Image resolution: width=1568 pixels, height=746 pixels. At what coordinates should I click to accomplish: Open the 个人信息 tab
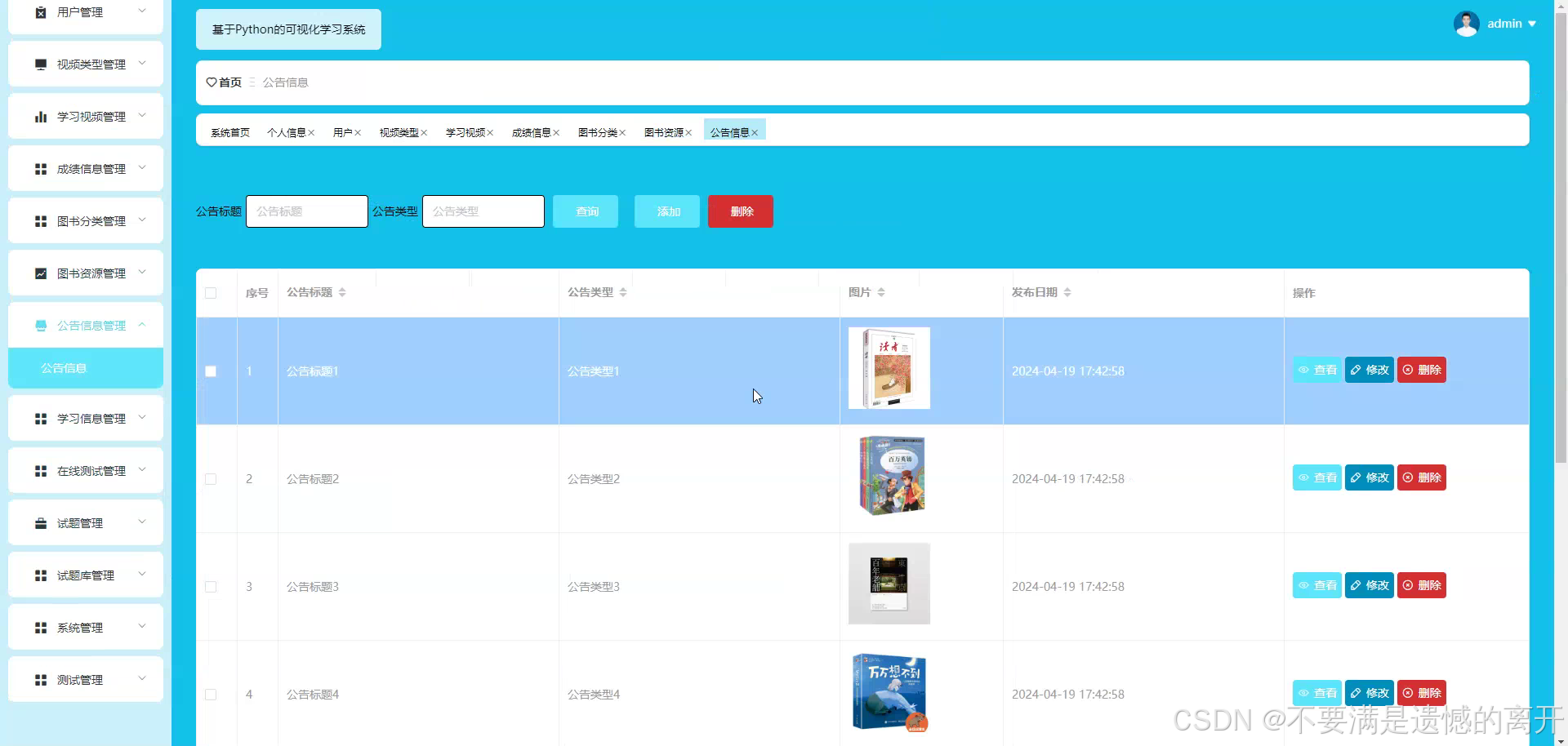coord(287,131)
